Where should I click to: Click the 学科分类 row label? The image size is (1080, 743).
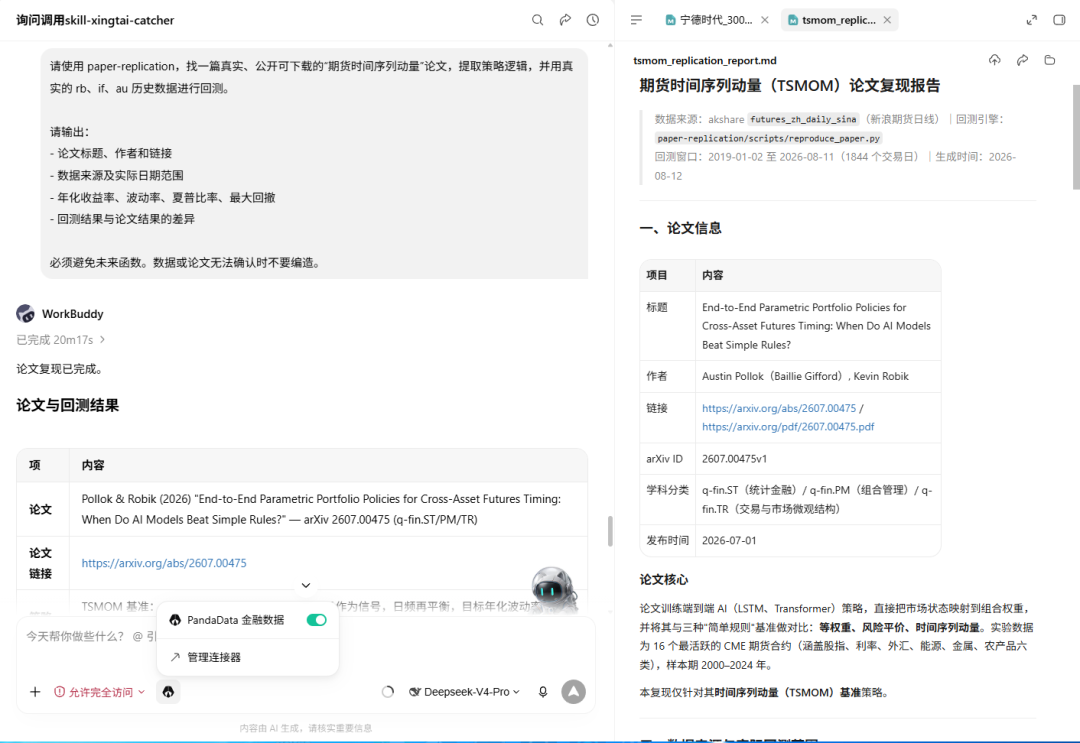click(x=667, y=490)
